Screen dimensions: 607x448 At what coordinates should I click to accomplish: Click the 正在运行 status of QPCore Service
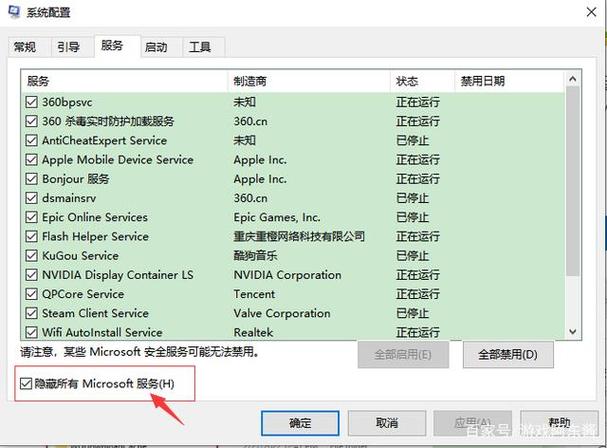pyautogui.click(x=418, y=294)
